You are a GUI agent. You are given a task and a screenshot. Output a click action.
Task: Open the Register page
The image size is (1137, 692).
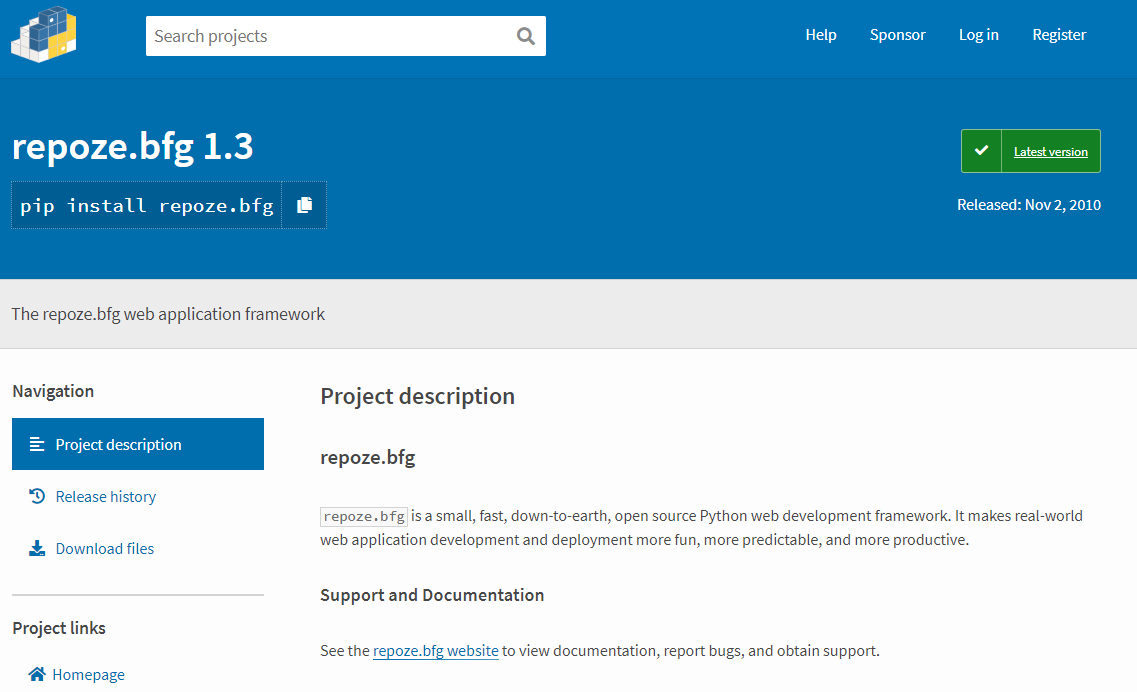(1059, 35)
